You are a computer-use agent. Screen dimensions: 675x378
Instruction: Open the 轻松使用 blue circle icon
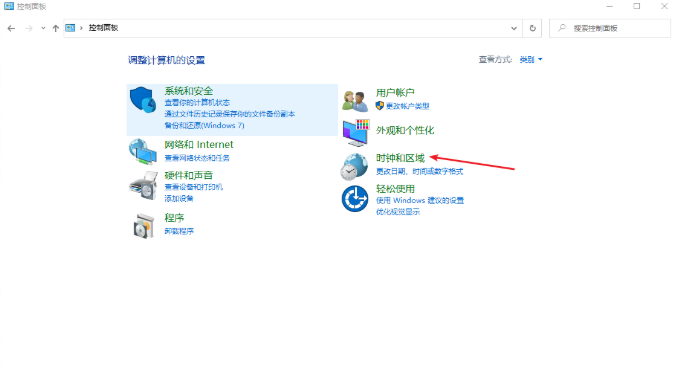coord(355,199)
